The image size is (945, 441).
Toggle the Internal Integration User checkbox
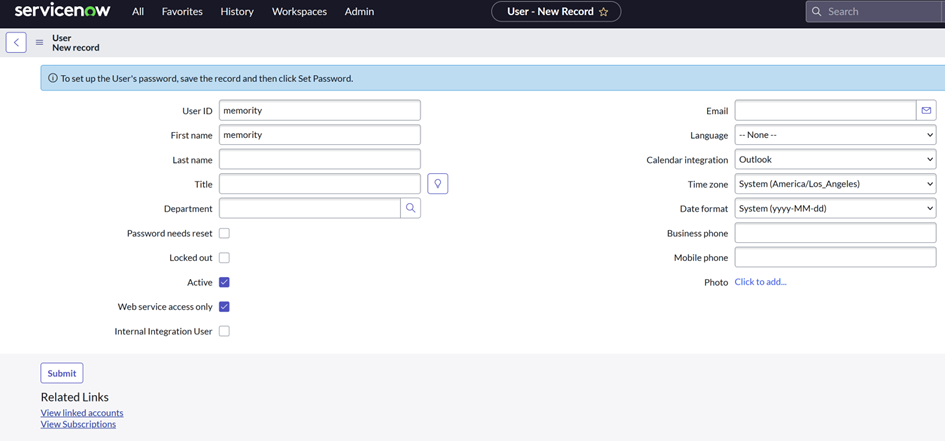(224, 331)
